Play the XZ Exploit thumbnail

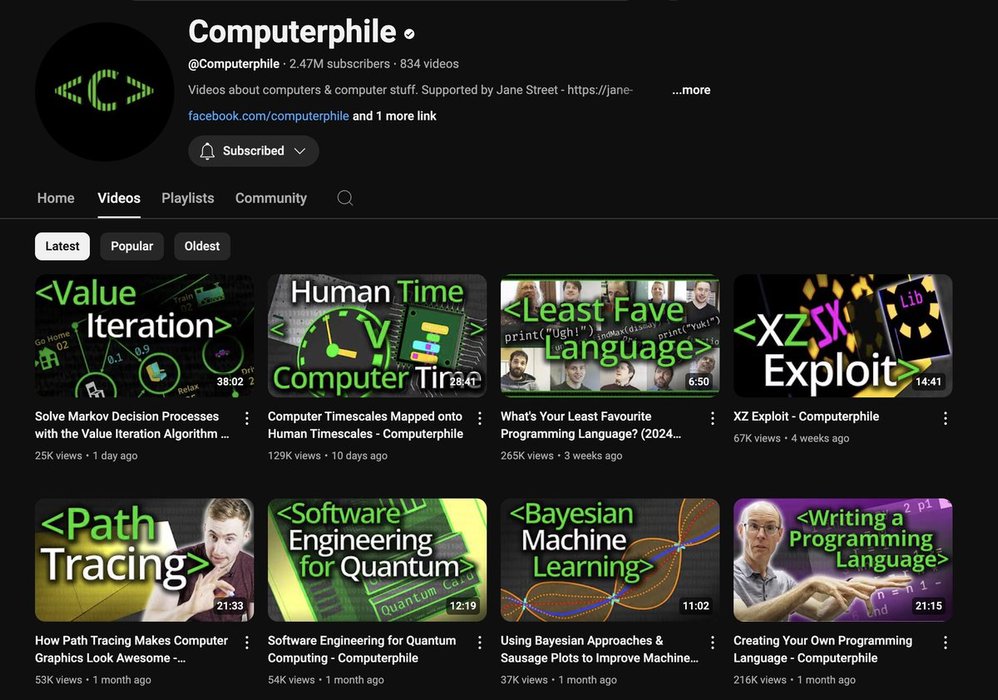coord(843,336)
